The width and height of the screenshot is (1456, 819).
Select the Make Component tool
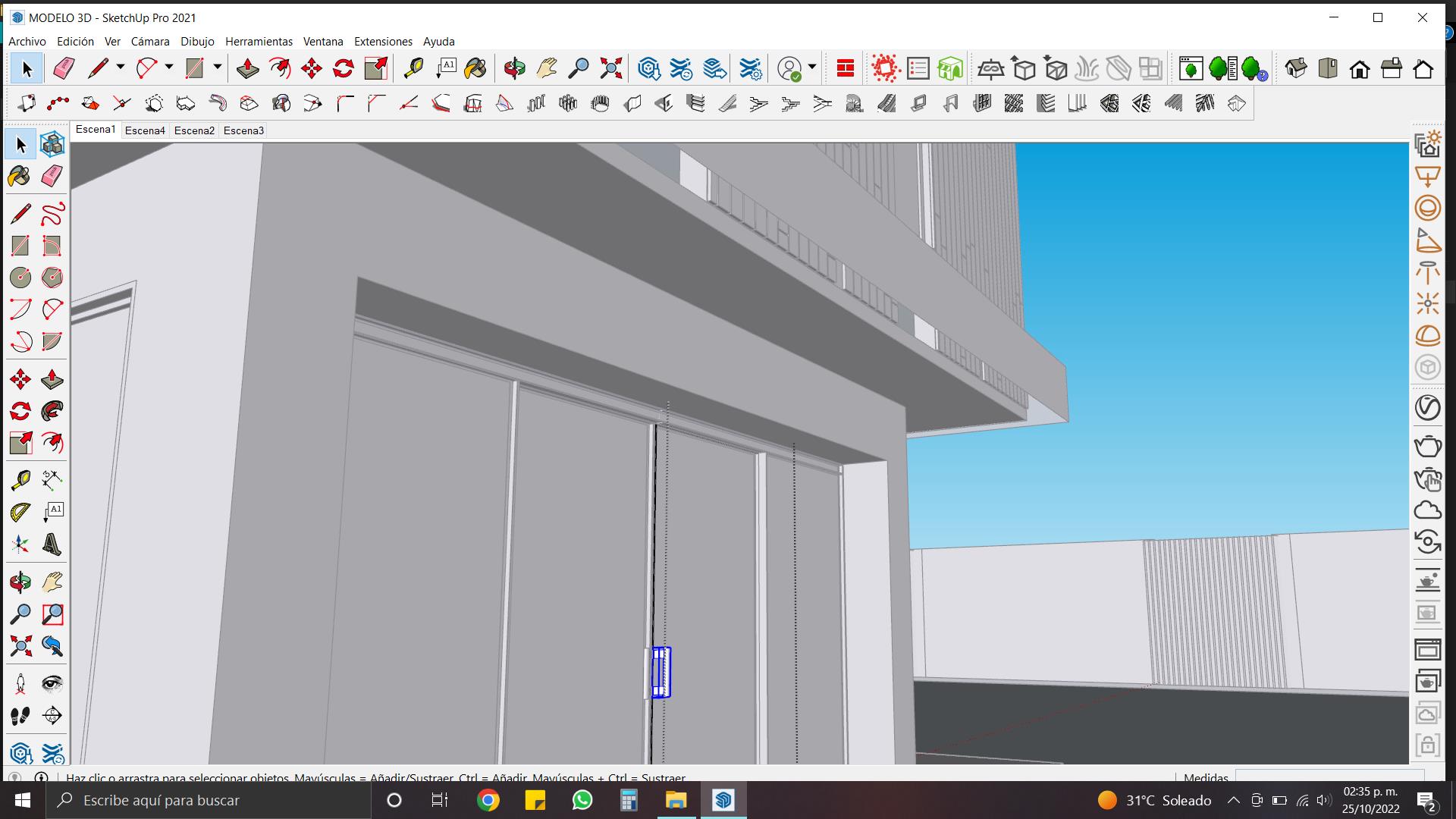point(52,144)
